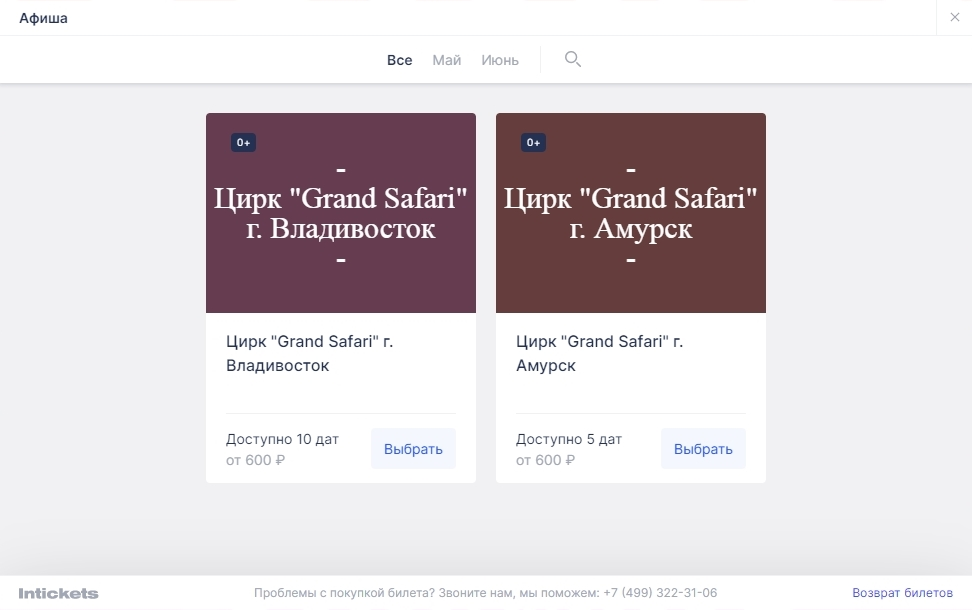Click the title Цирк Grand Safari г. Амурск
972x610 pixels.
click(x=599, y=353)
